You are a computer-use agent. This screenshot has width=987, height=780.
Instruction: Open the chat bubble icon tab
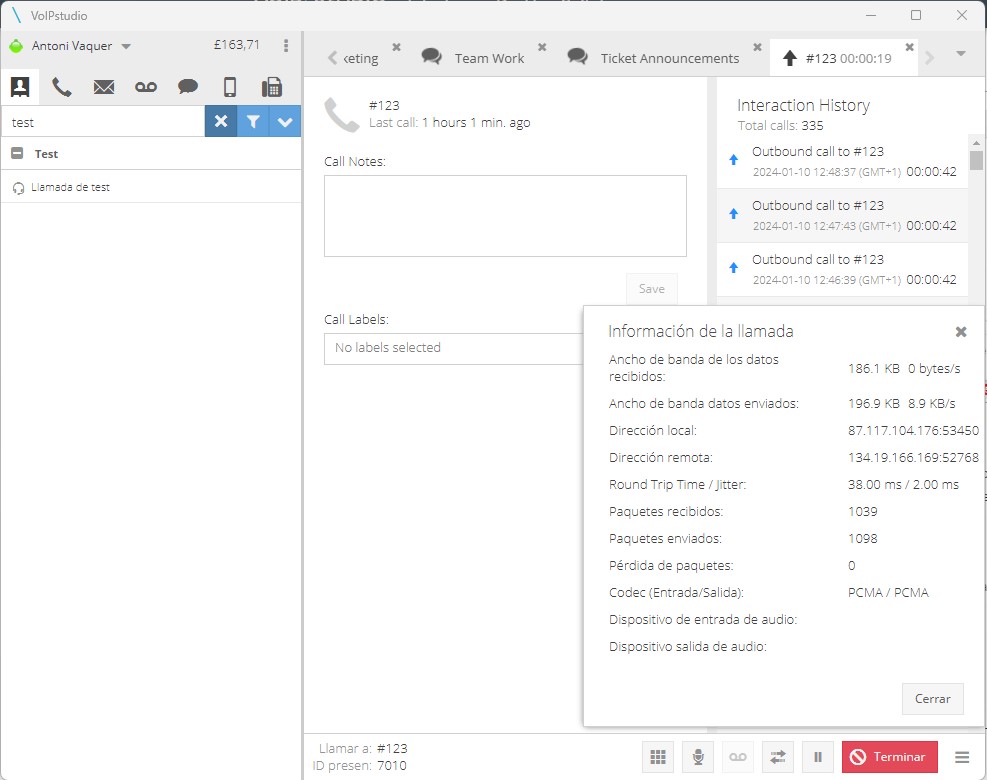(x=188, y=87)
